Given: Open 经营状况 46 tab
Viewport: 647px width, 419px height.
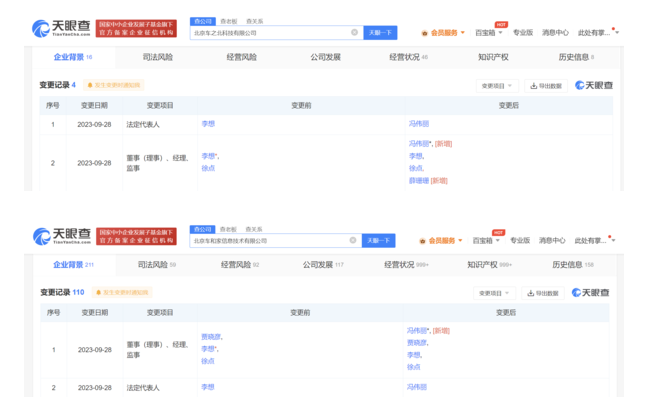Looking at the screenshot, I should [x=409, y=57].
